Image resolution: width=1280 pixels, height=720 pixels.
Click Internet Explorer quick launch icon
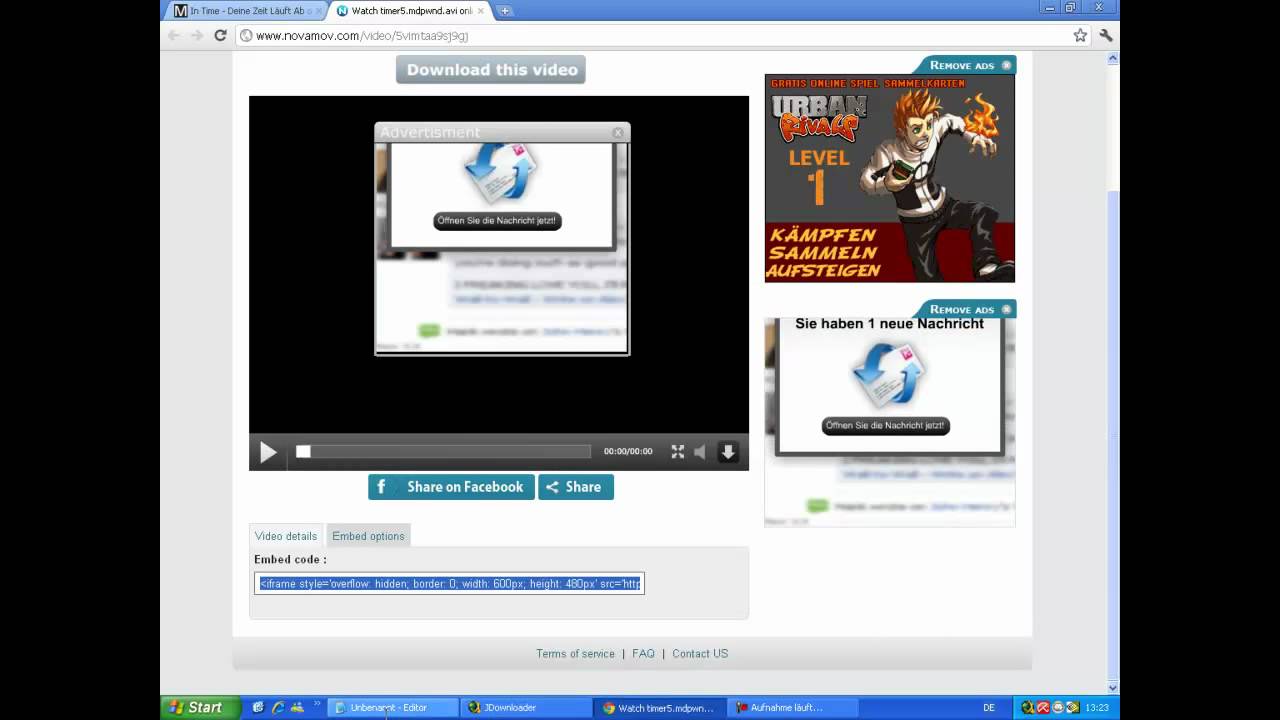click(x=277, y=707)
